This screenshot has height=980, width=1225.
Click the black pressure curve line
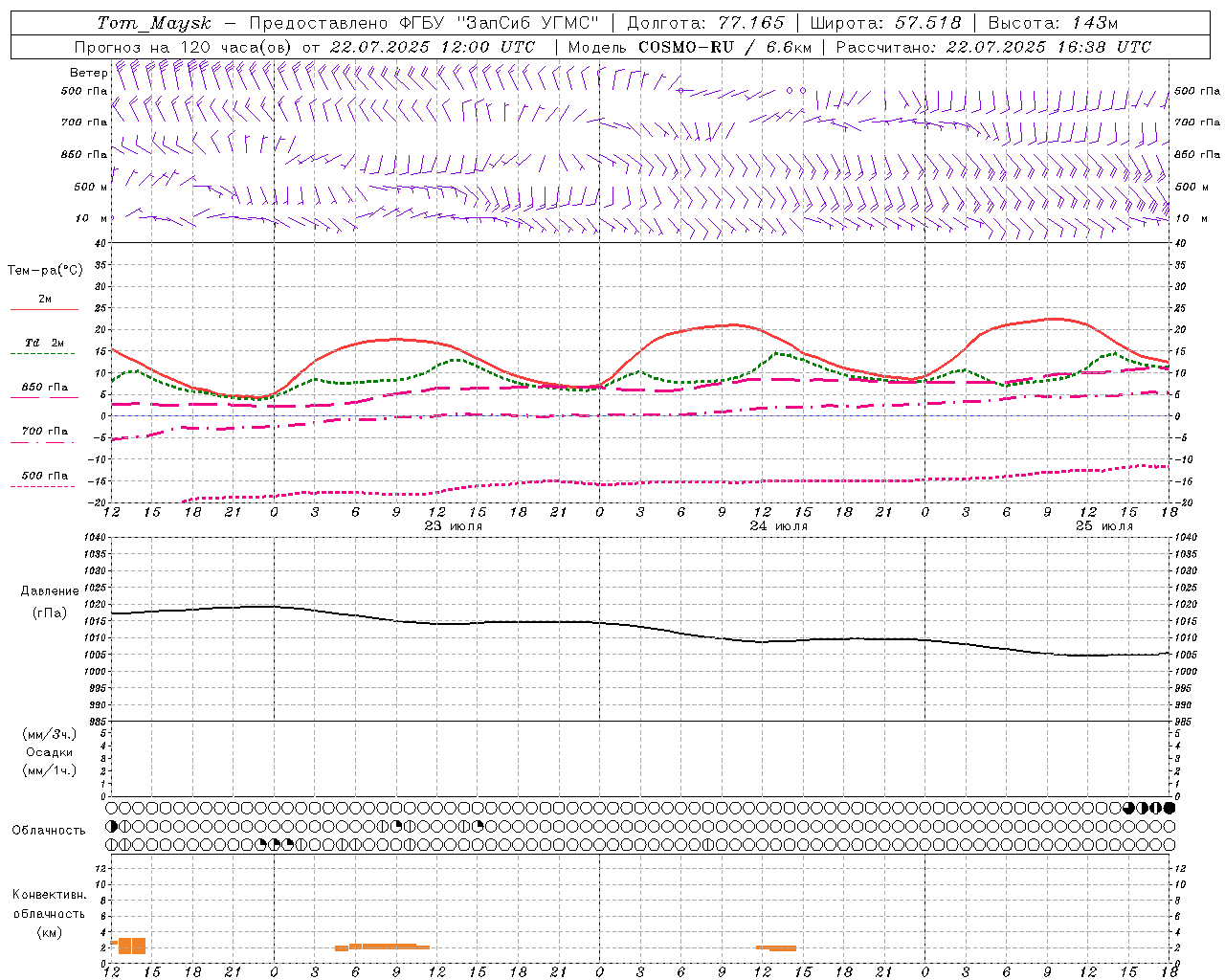pyautogui.click(x=641, y=627)
